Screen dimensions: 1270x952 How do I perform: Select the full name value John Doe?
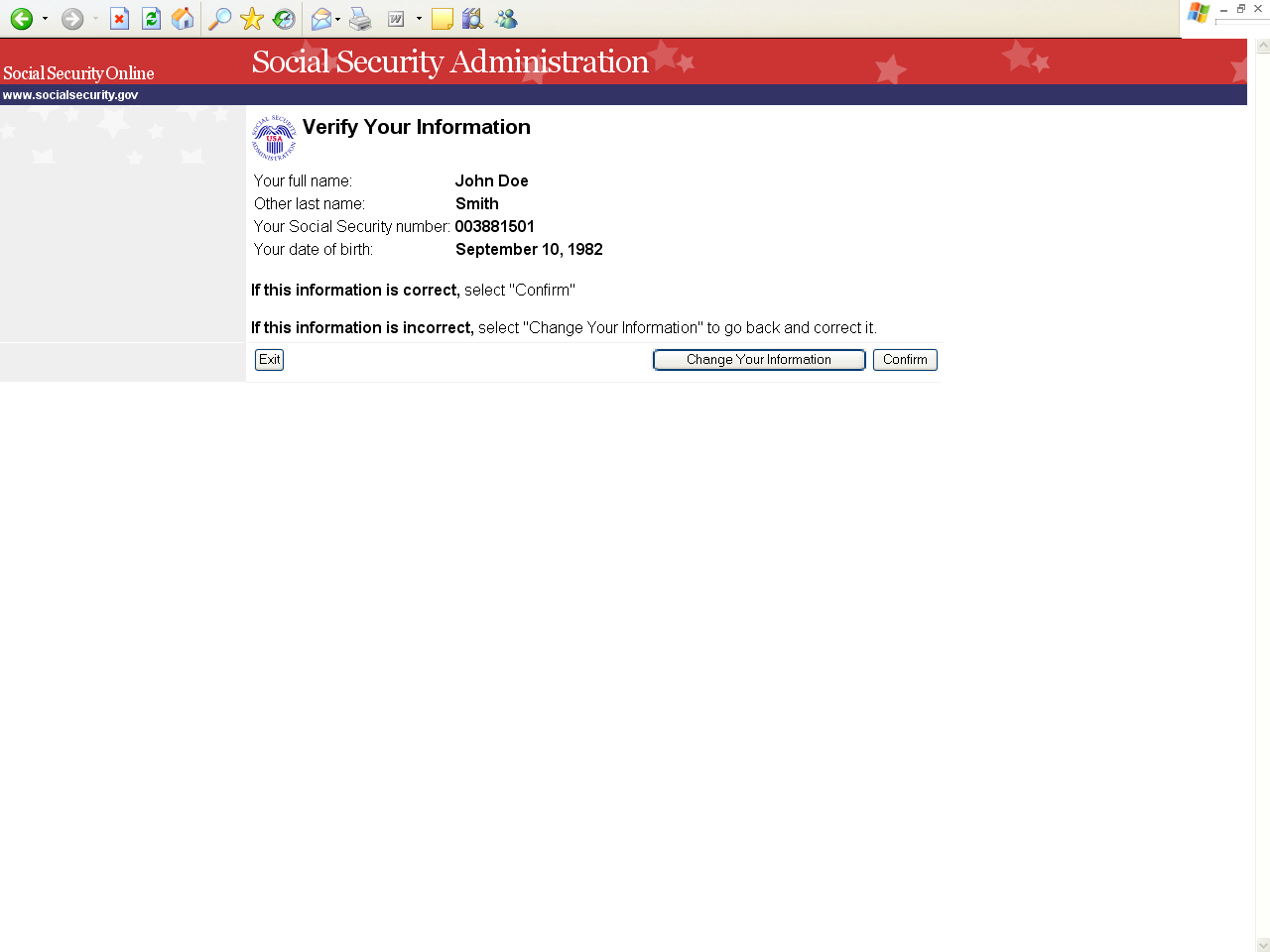tap(492, 180)
